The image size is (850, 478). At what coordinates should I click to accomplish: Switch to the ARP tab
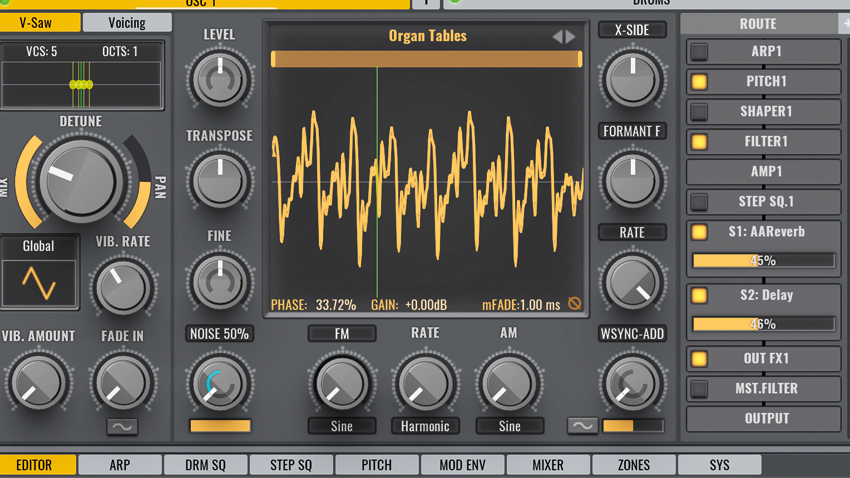120,465
